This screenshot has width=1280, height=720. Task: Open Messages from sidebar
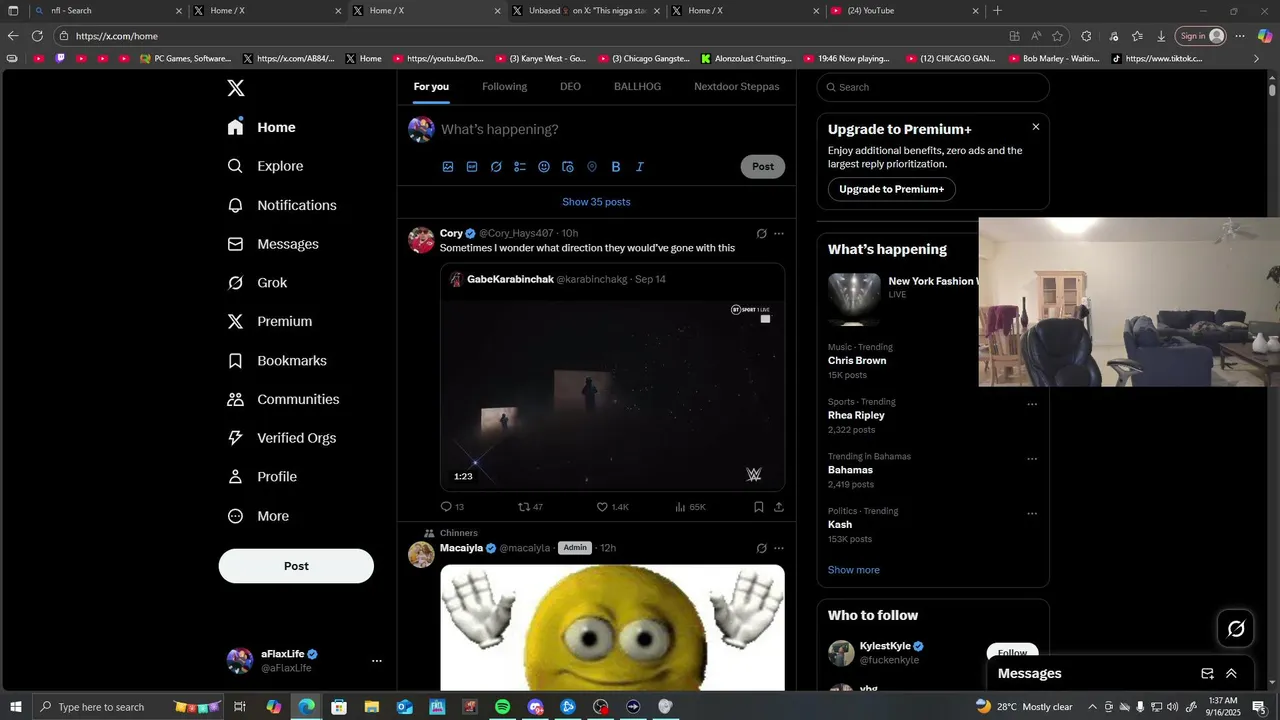273,244
